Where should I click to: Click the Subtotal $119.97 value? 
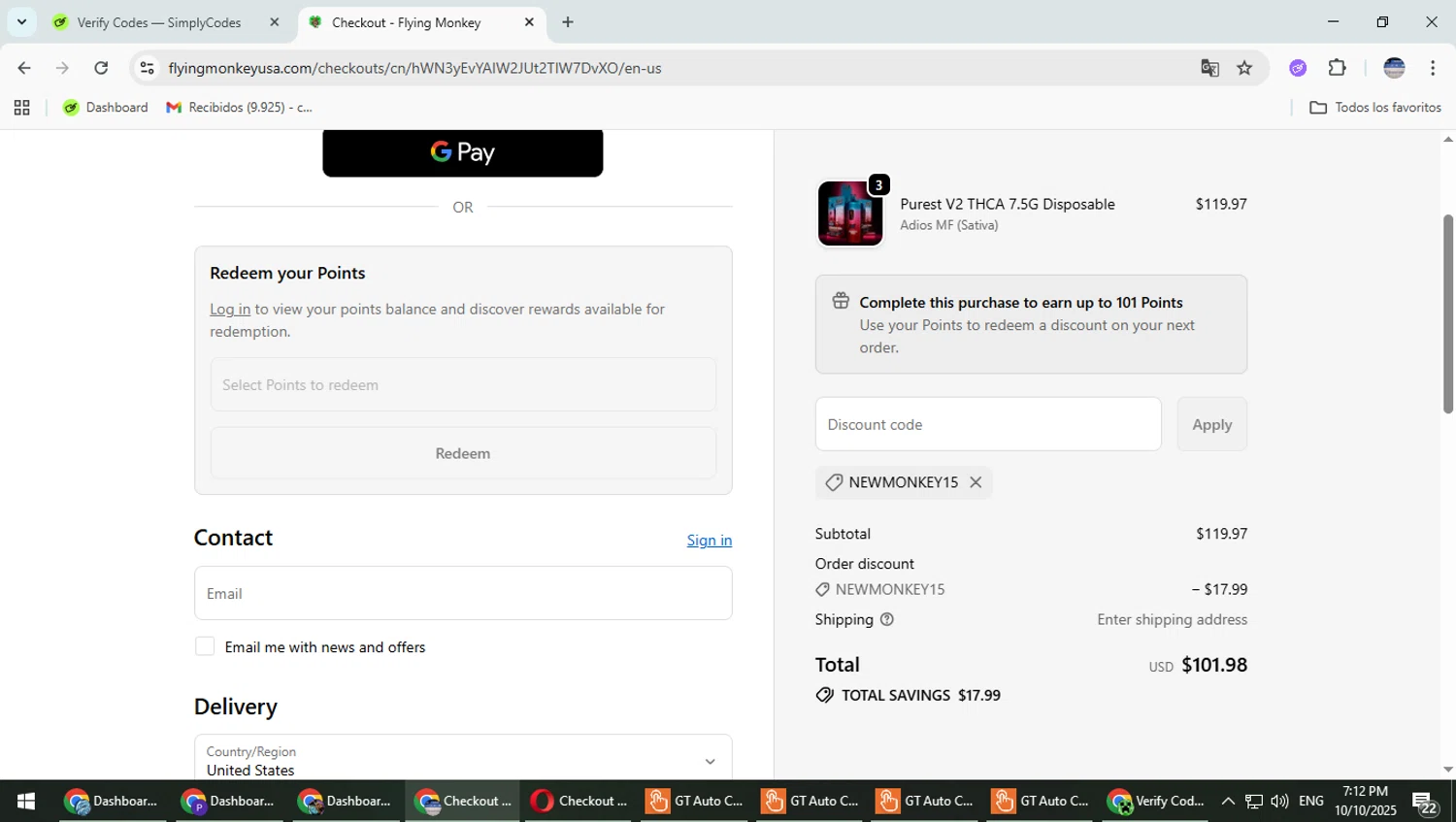[1221, 534]
